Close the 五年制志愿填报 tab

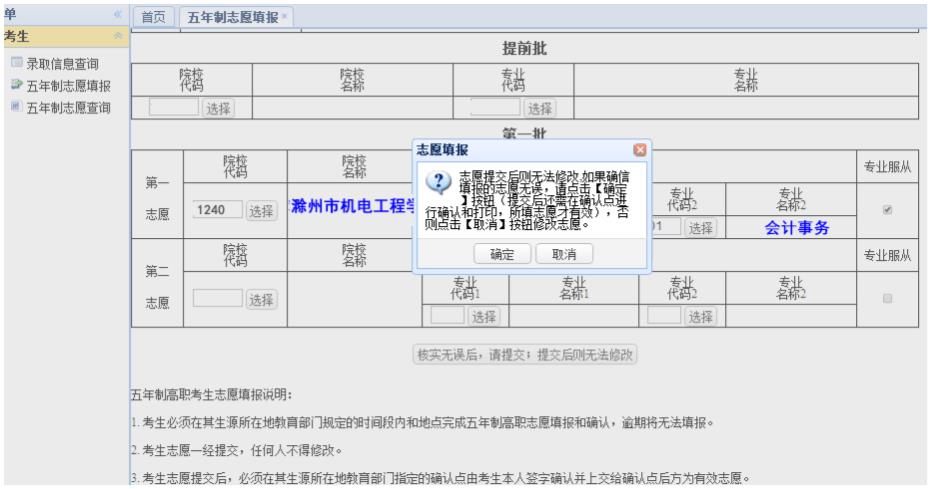283,18
